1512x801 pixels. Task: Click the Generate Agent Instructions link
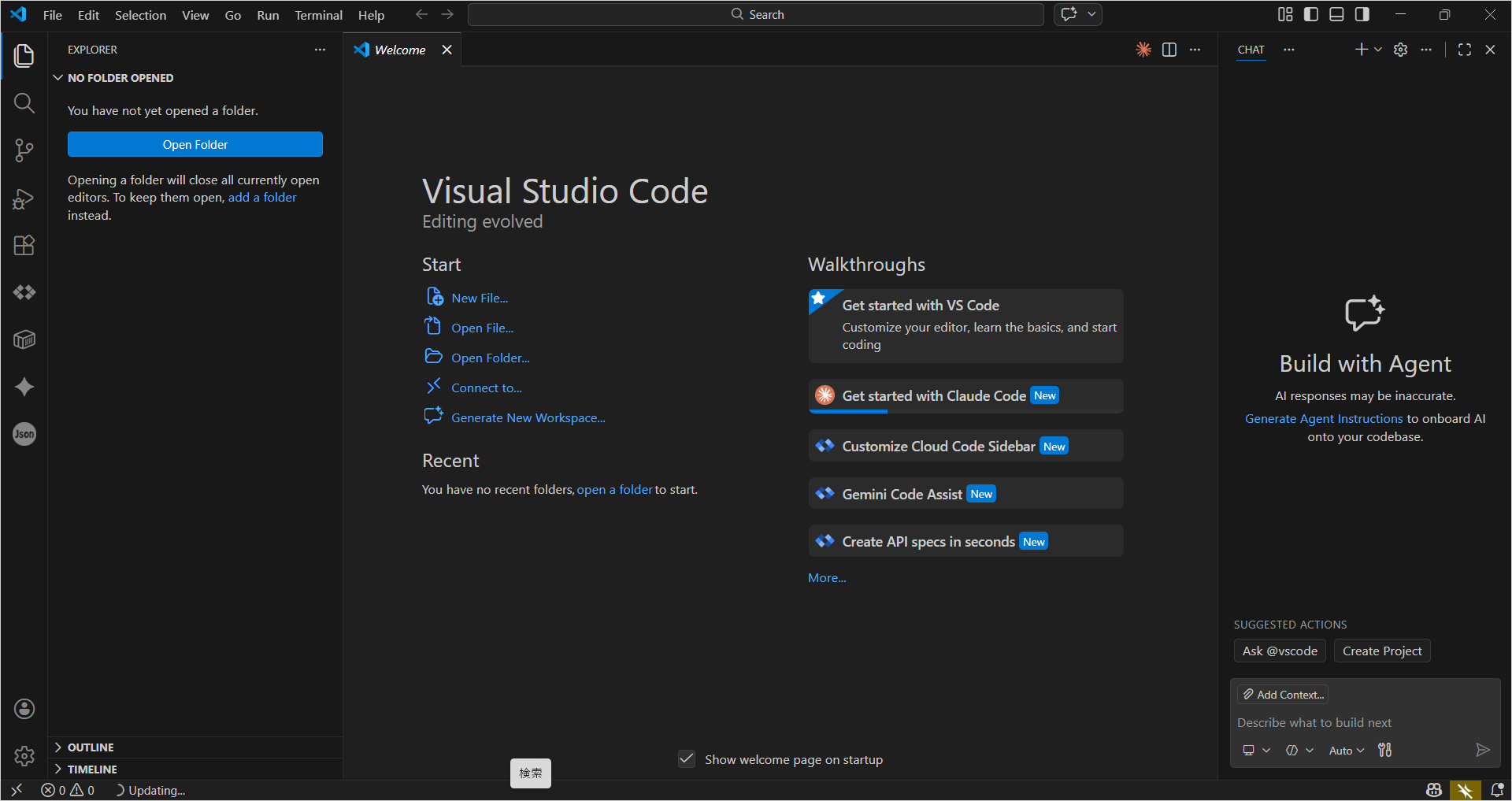click(1323, 418)
